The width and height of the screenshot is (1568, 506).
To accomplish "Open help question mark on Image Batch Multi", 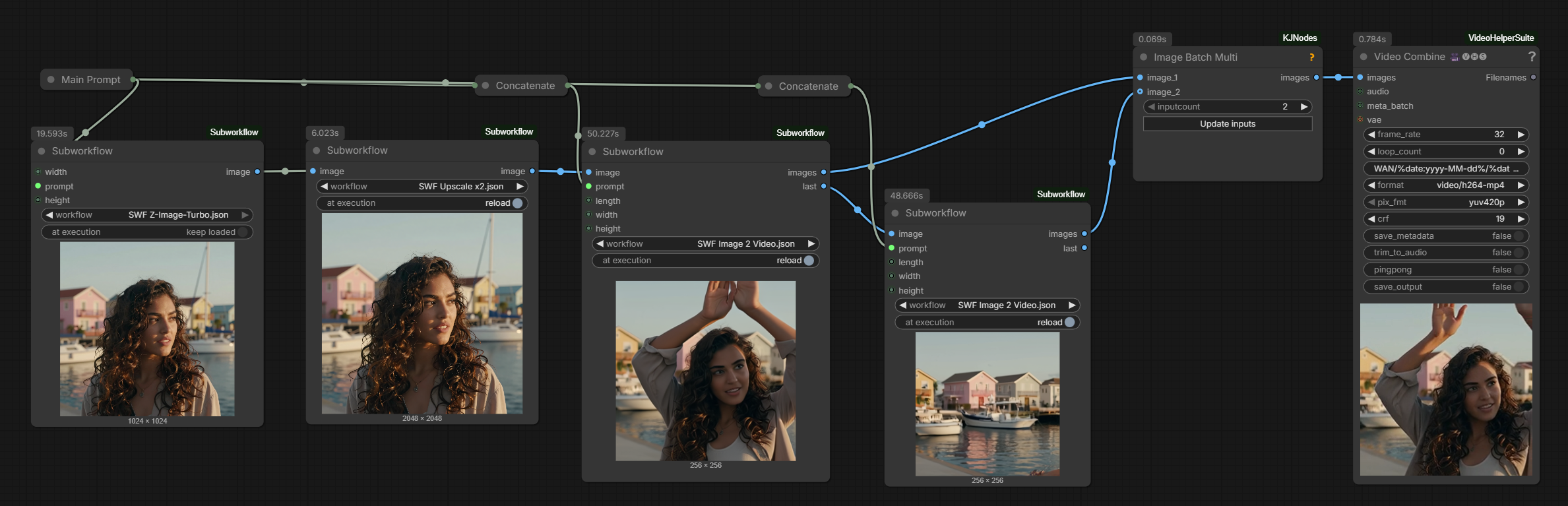I will [1311, 57].
